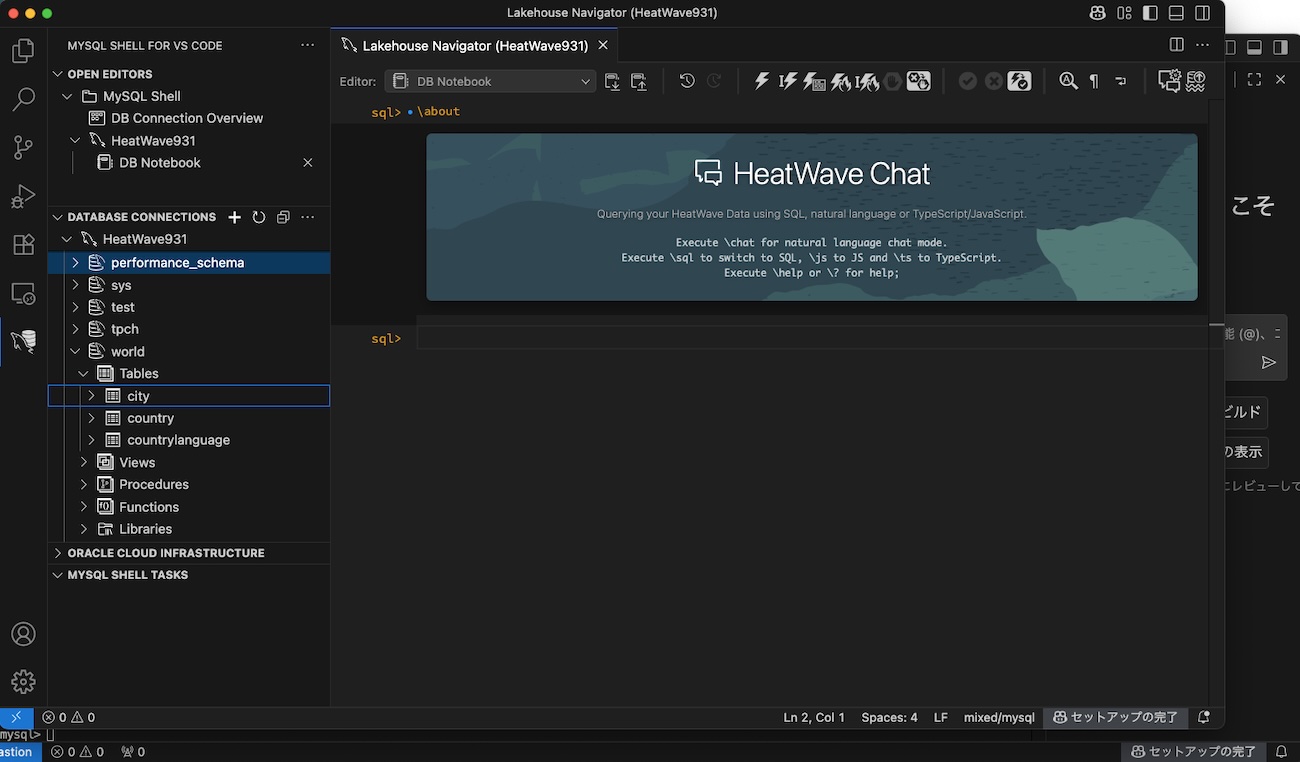The height and width of the screenshot is (762, 1300).
Task: Open the Remote Explorer view
Action: point(23,293)
